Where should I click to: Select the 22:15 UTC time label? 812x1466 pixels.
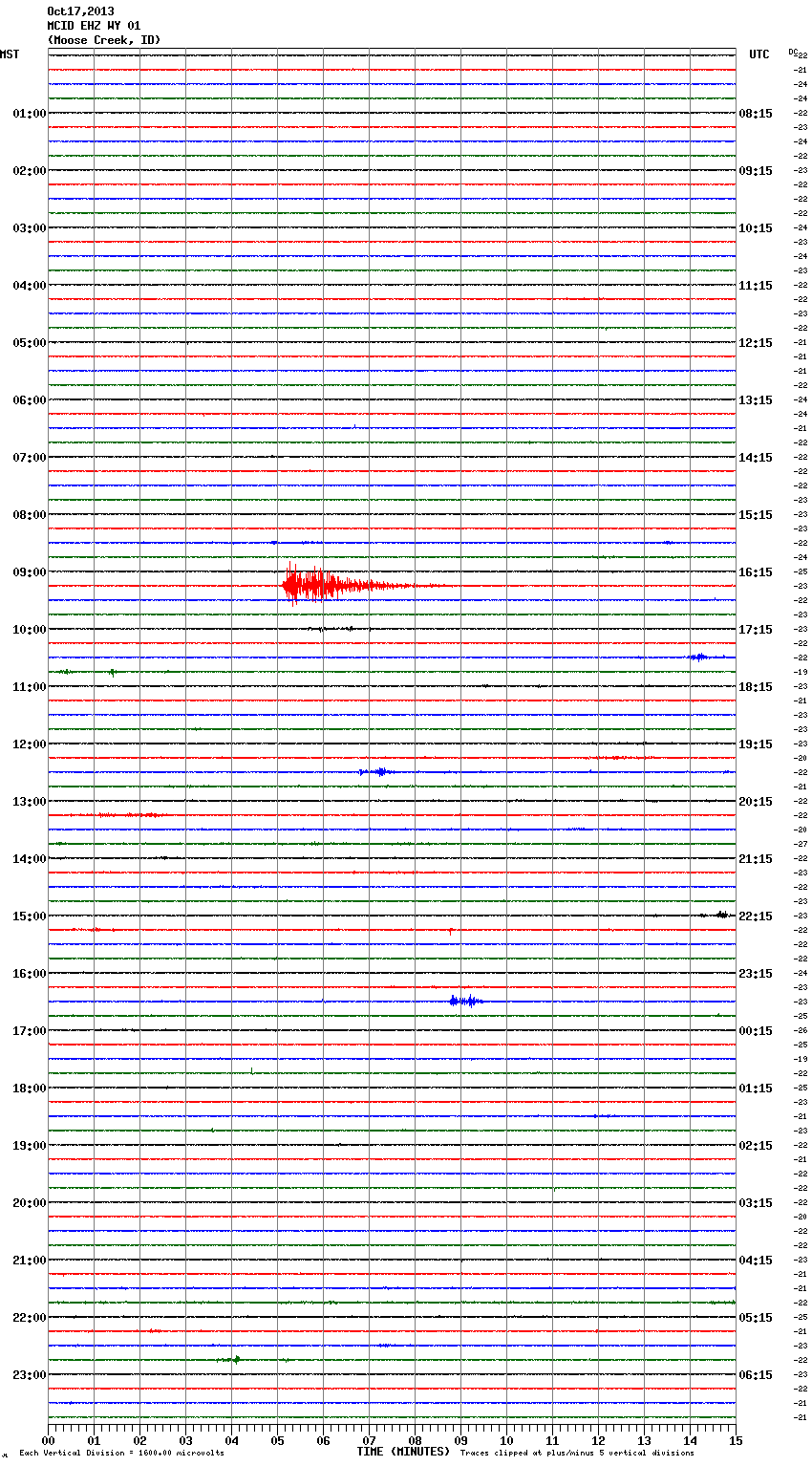pos(756,916)
